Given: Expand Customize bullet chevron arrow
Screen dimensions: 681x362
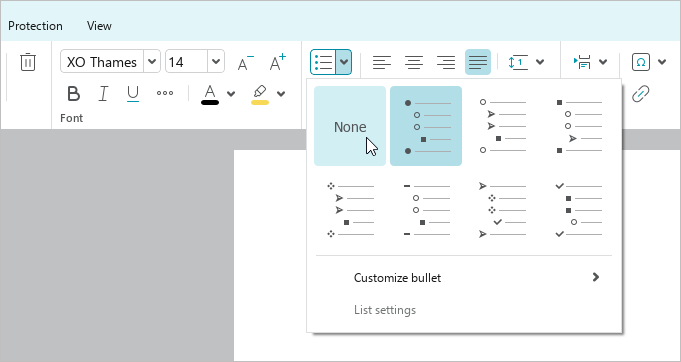Looking at the screenshot, I should [x=596, y=277].
